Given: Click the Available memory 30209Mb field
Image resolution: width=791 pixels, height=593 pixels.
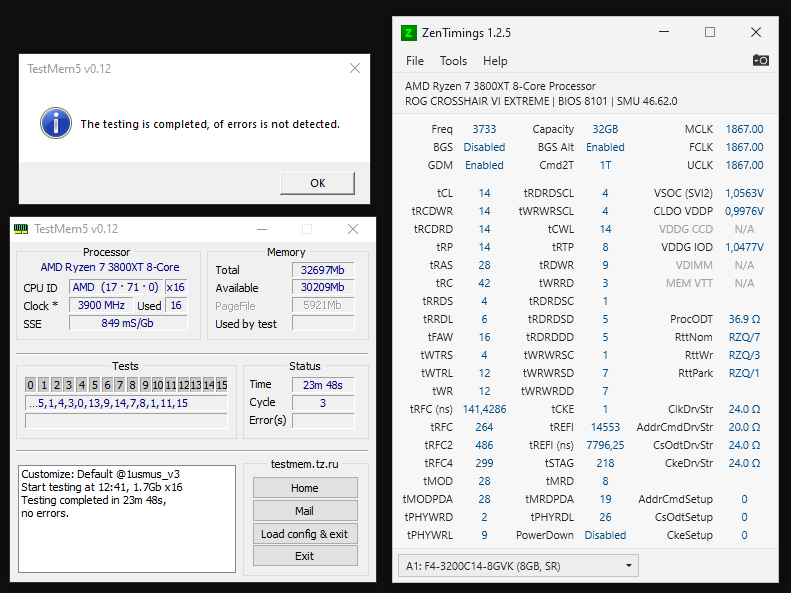Looking at the screenshot, I should pyautogui.click(x=323, y=287).
